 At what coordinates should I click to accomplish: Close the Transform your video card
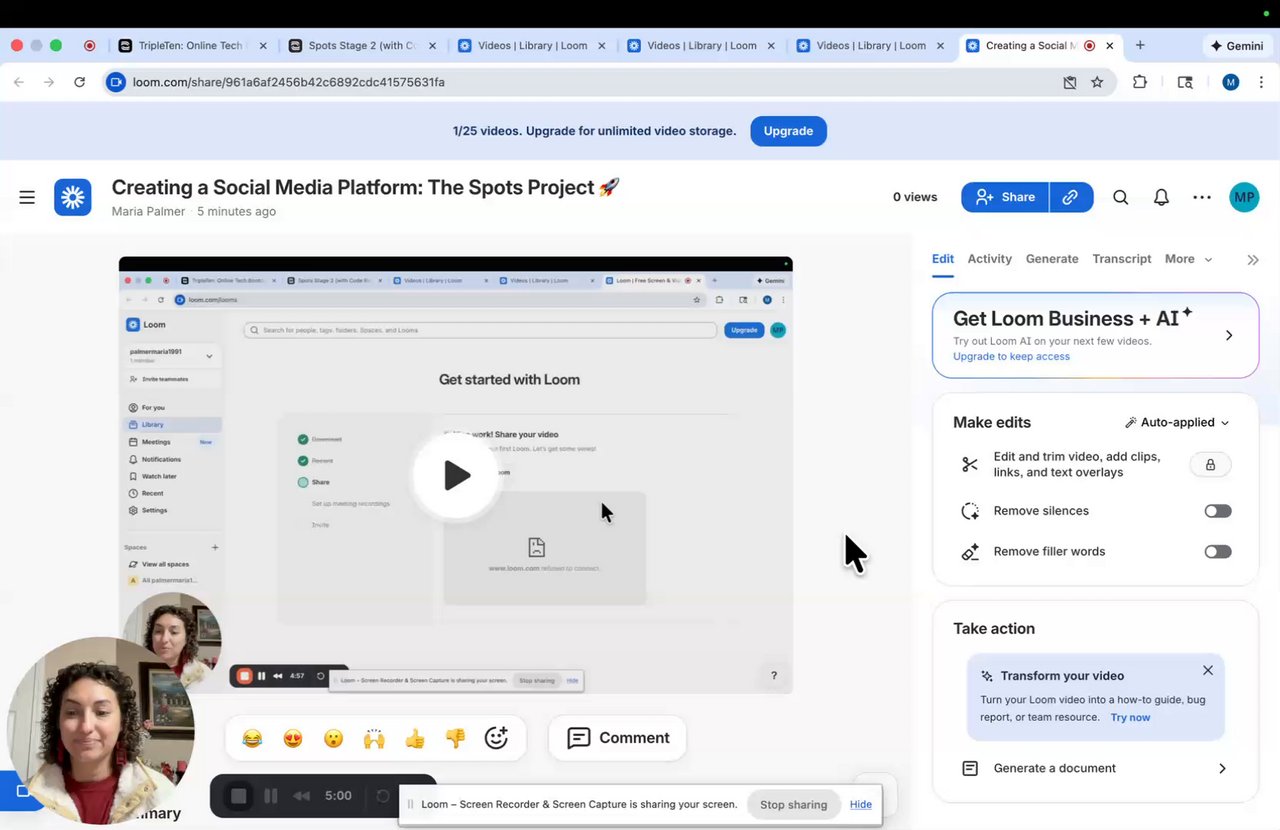point(1208,670)
